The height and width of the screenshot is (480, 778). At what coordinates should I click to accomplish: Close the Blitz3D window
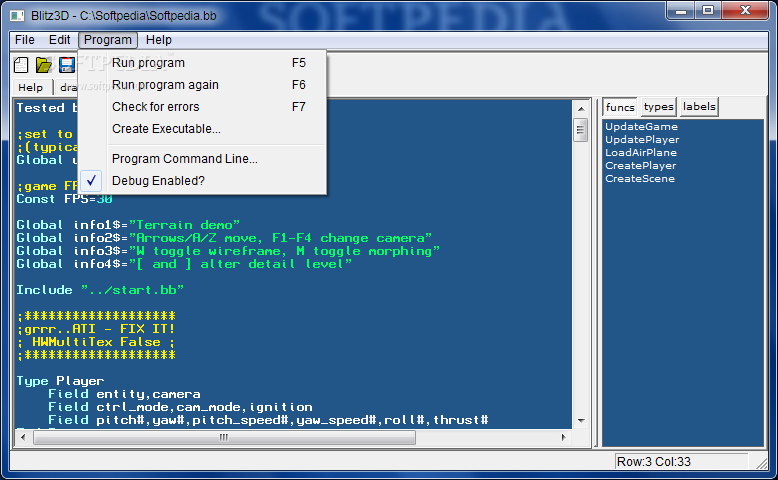745,10
